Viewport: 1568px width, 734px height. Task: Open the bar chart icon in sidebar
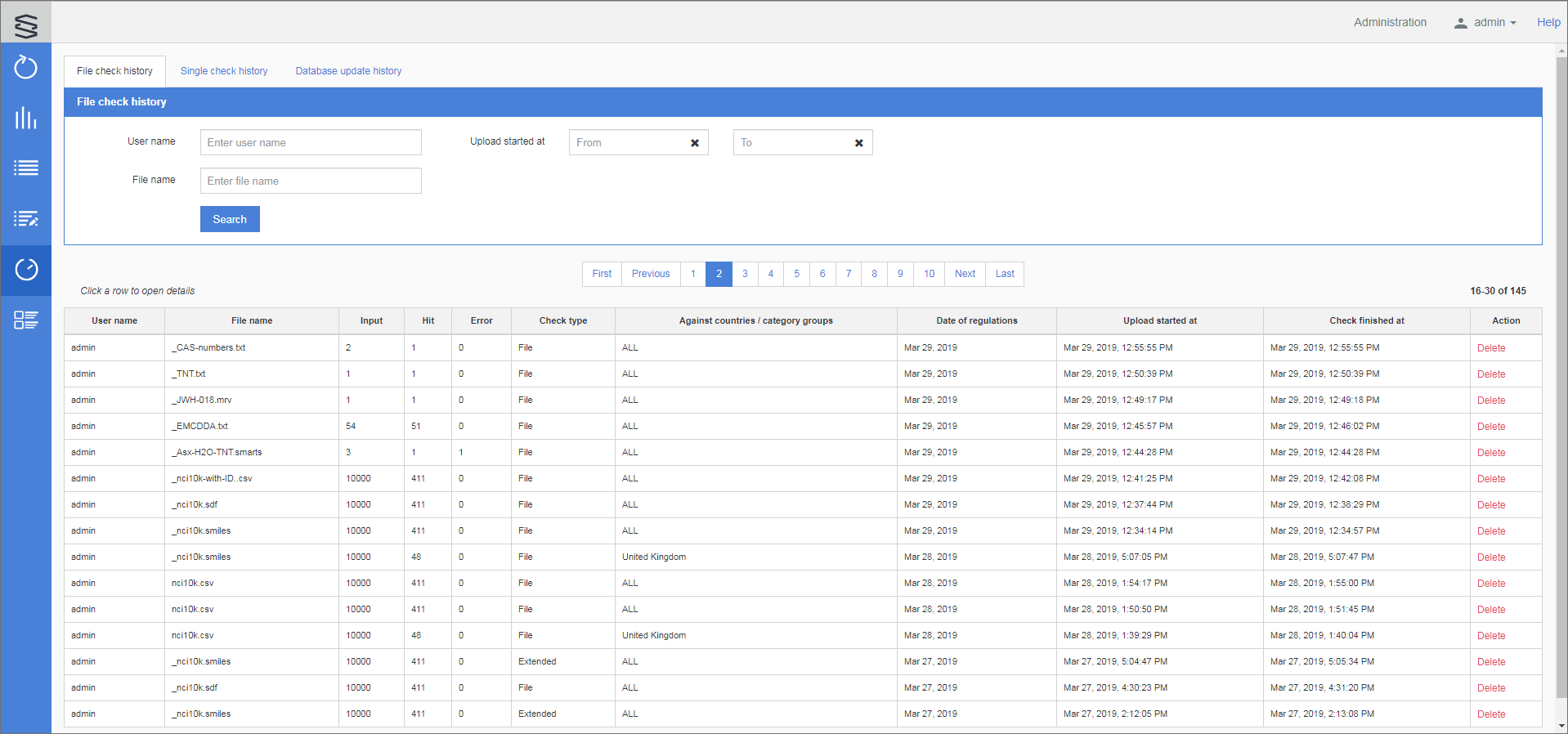[x=26, y=119]
